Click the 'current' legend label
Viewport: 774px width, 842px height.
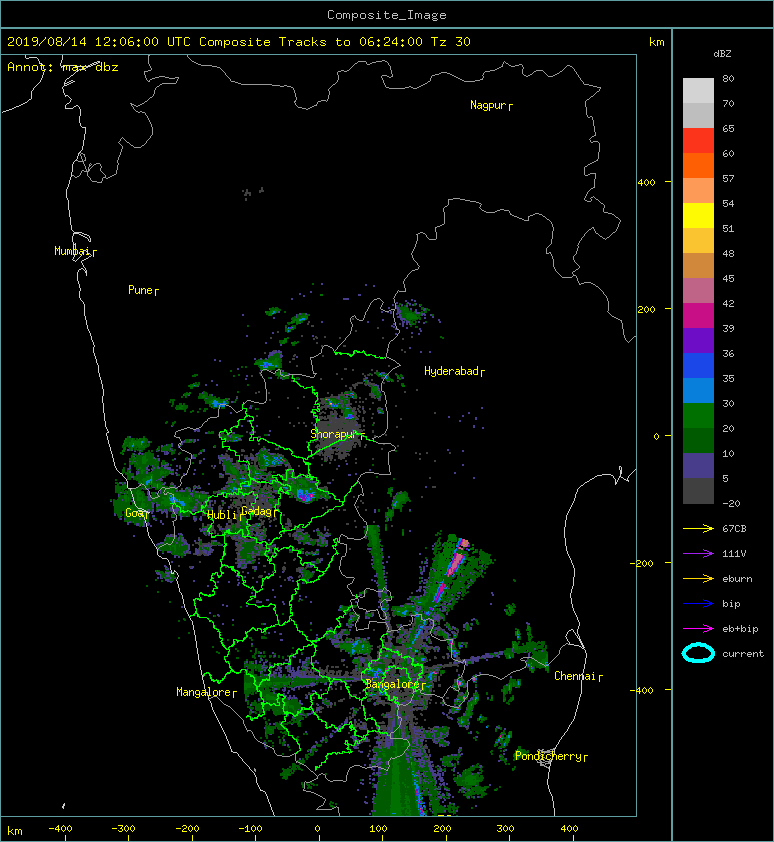pos(743,654)
